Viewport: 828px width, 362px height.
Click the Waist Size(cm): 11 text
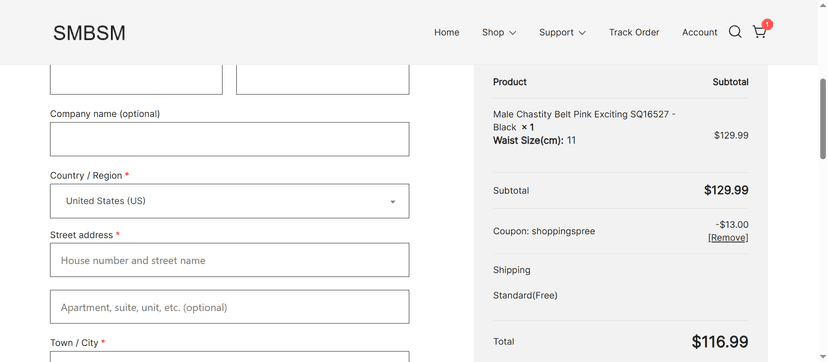(534, 140)
